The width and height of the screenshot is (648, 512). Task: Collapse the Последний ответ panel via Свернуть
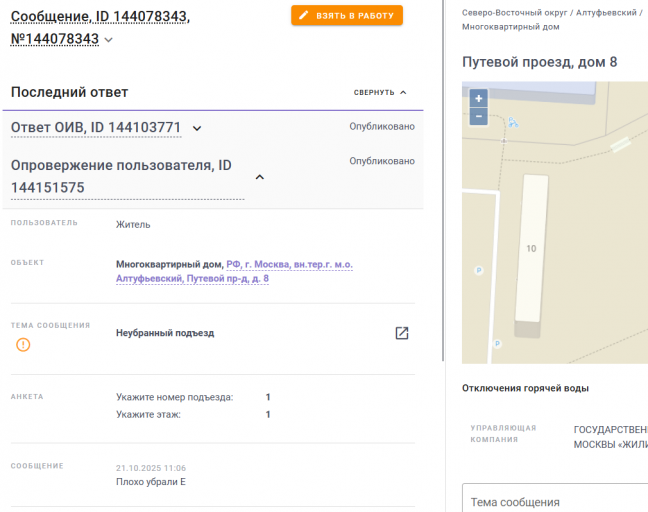(380, 93)
